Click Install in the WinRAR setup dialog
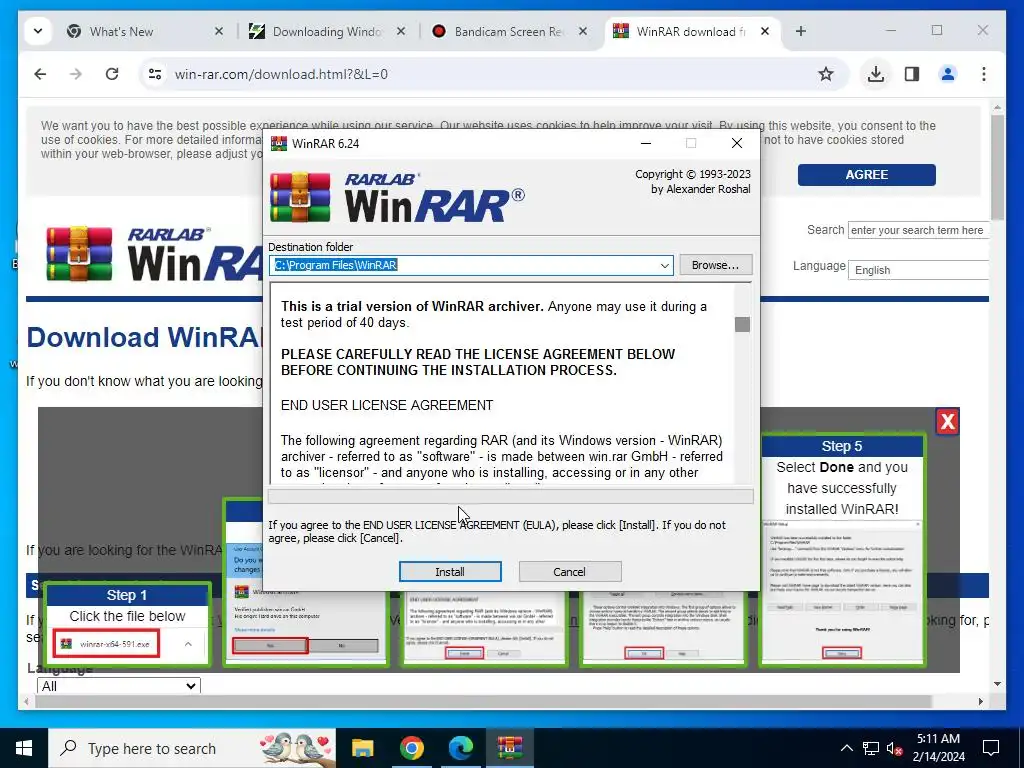 (x=450, y=571)
